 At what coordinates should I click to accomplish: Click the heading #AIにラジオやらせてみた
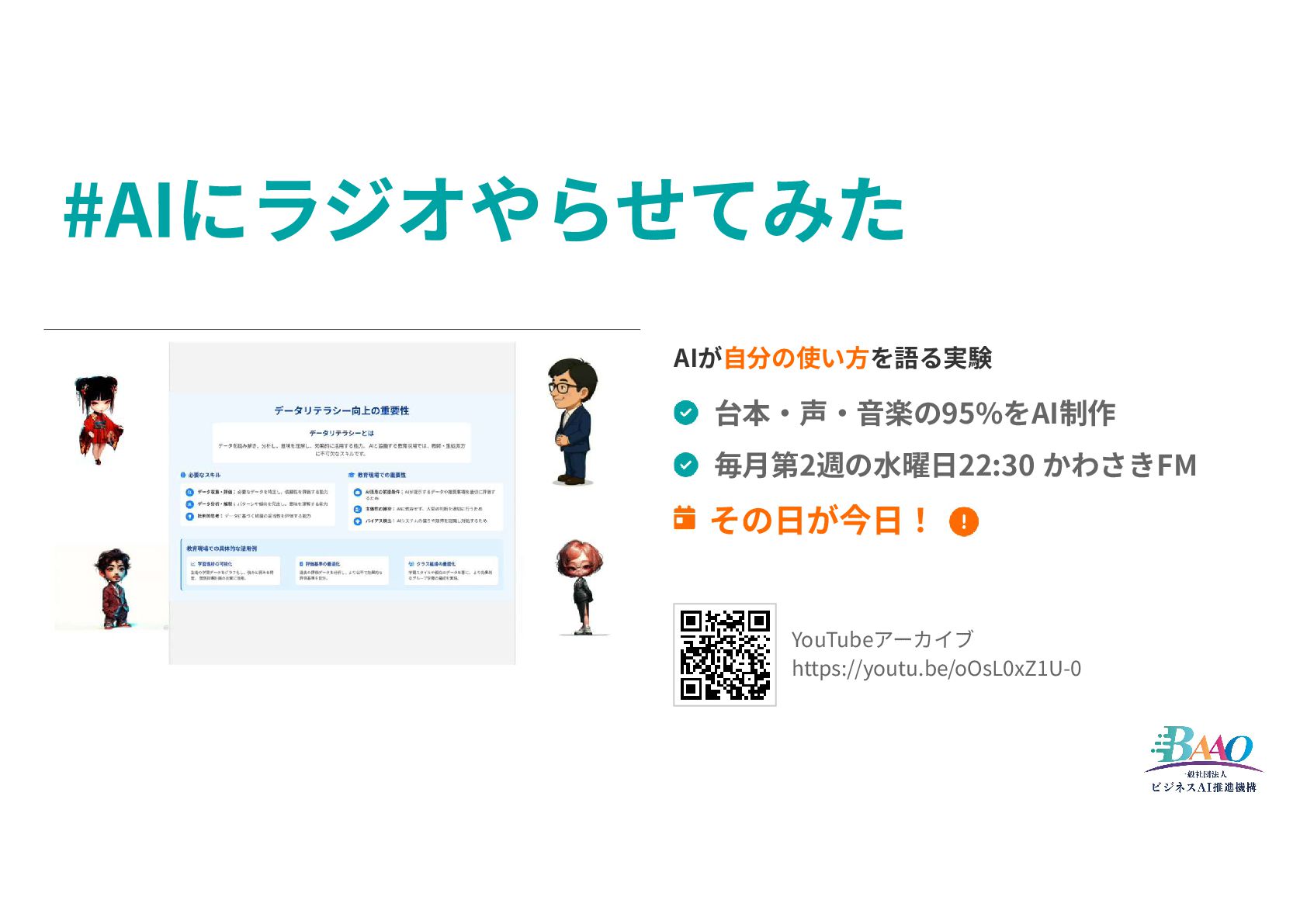coord(484,209)
